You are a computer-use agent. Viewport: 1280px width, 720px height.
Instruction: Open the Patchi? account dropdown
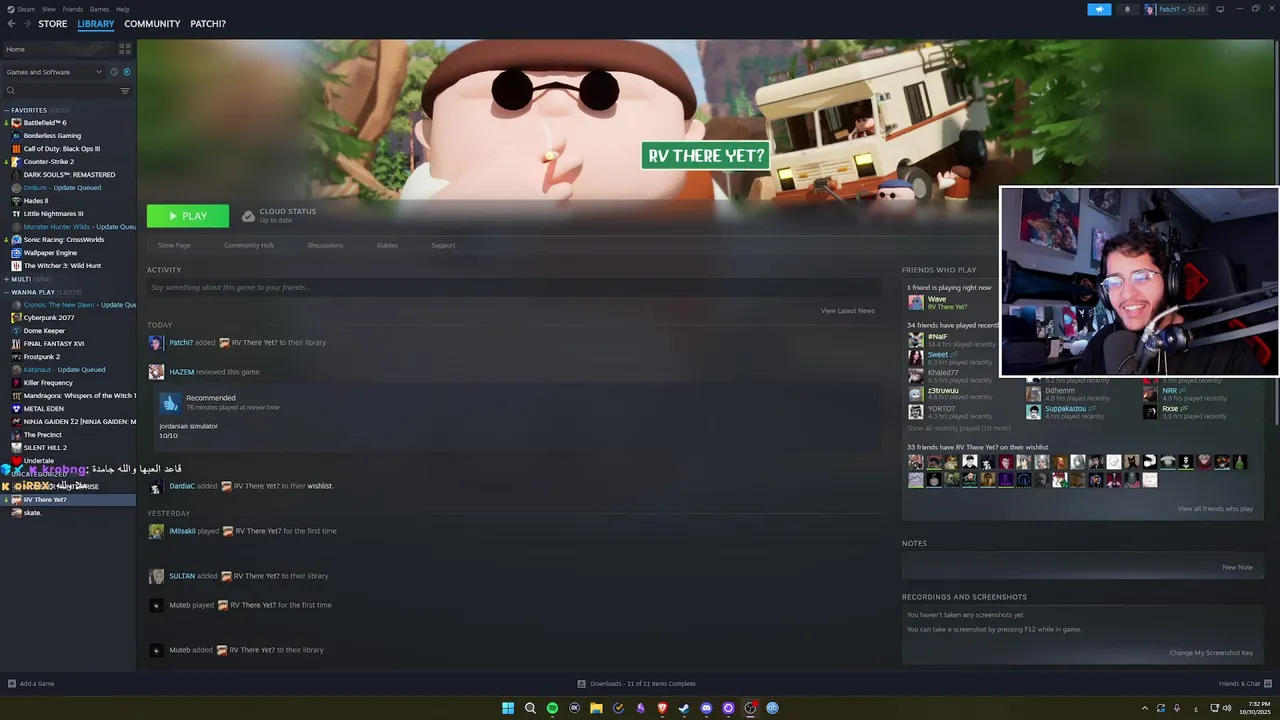[x=1175, y=9]
